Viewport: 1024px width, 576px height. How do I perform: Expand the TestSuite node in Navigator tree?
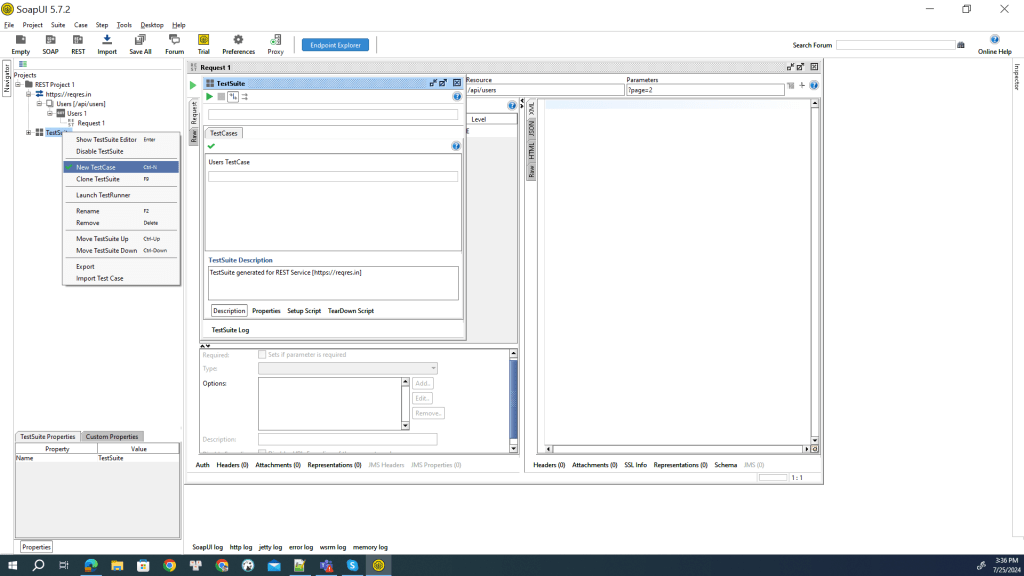tap(29, 132)
